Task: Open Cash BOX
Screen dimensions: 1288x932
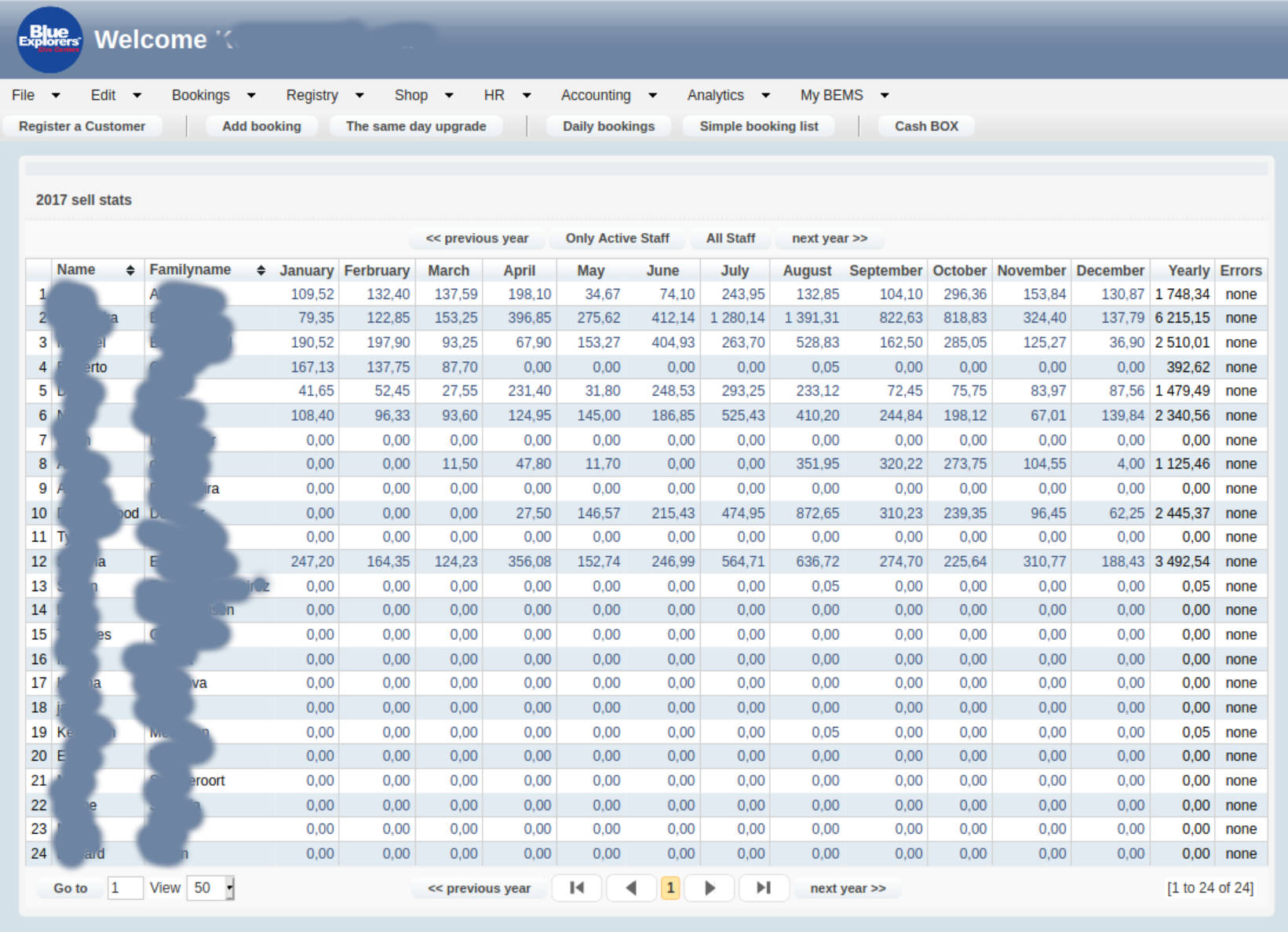Action: pos(926,126)
